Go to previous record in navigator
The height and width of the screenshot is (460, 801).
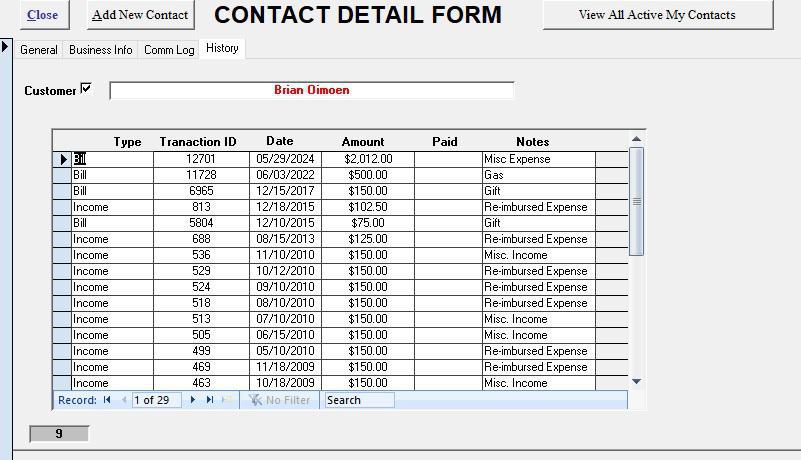pos(124,400)
